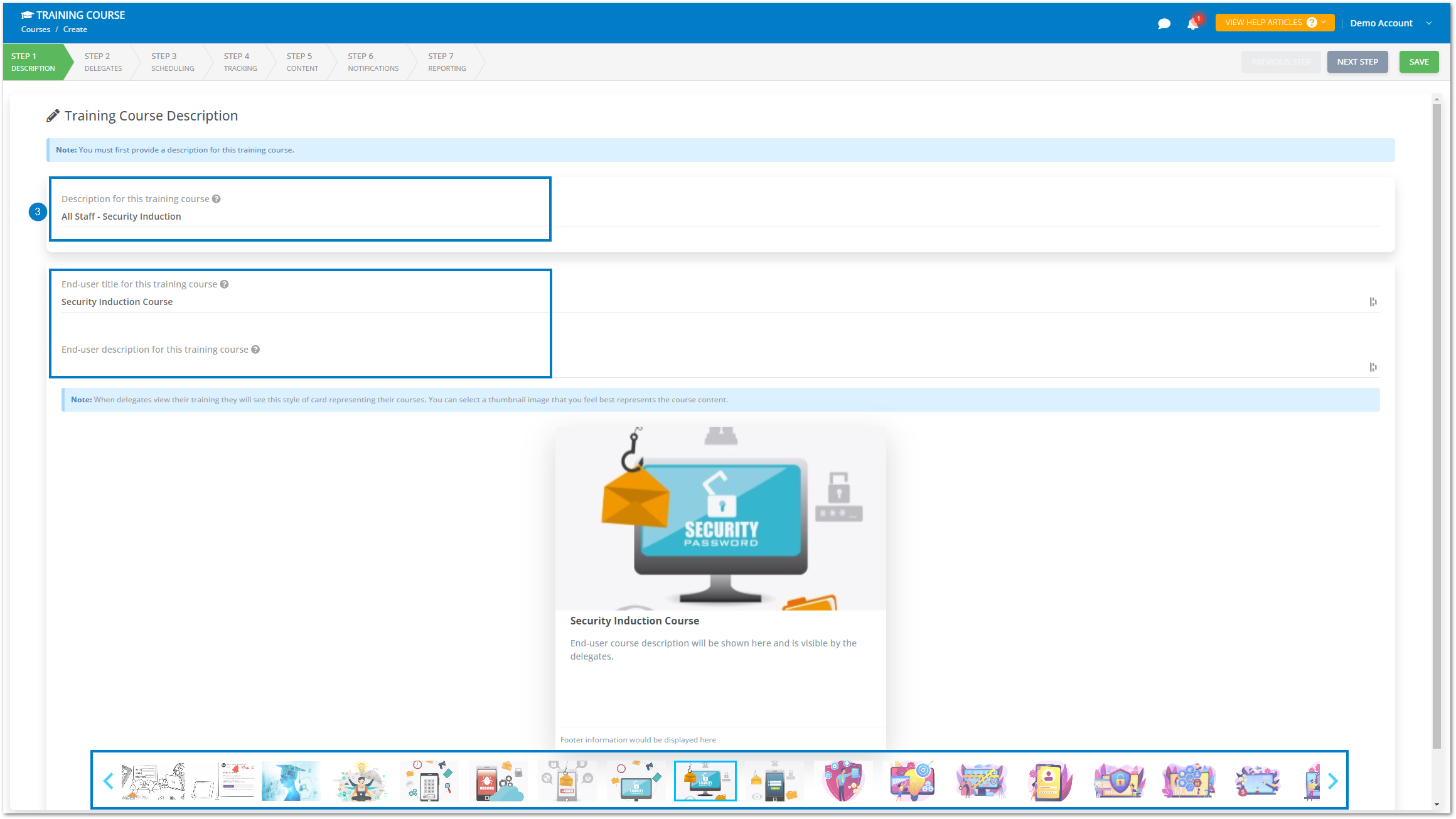The width and height of the screenshot is (1456, 819).
Task: Select the meditating person with lightbulb thumbnail
Action: (x=360, y=781)
